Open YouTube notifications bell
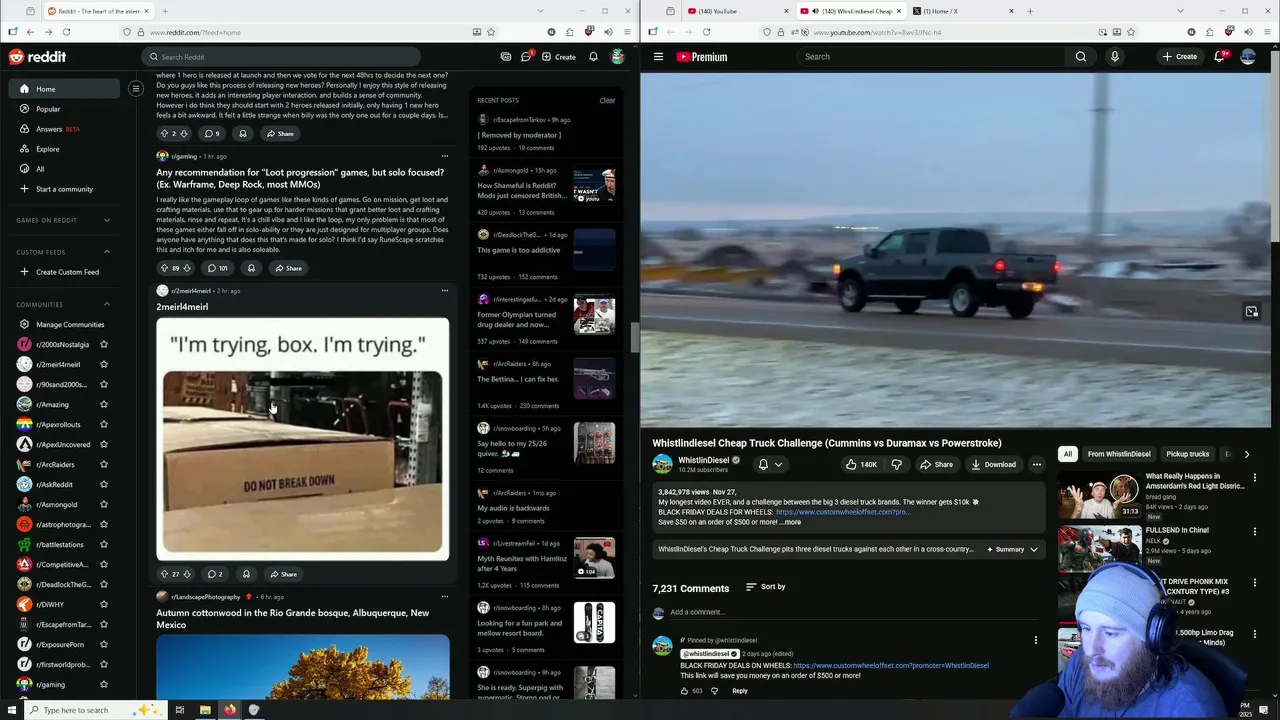1280x720 pixels. (1219, 57)
